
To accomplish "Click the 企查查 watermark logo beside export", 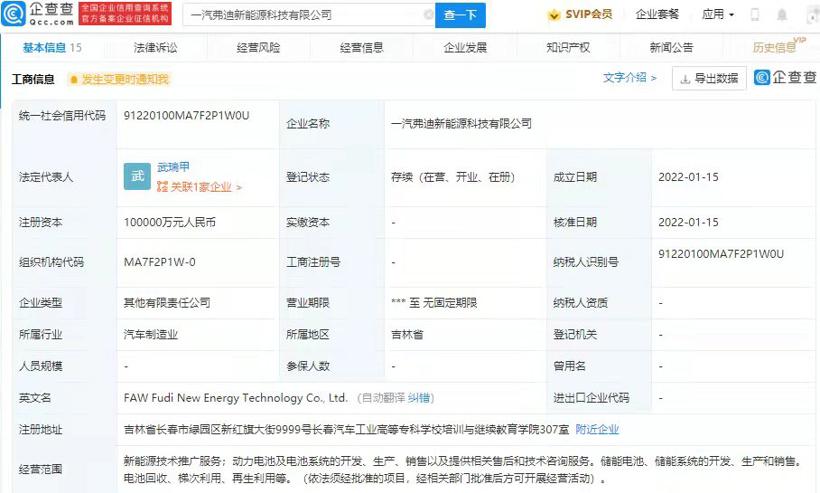I will 784,78.
